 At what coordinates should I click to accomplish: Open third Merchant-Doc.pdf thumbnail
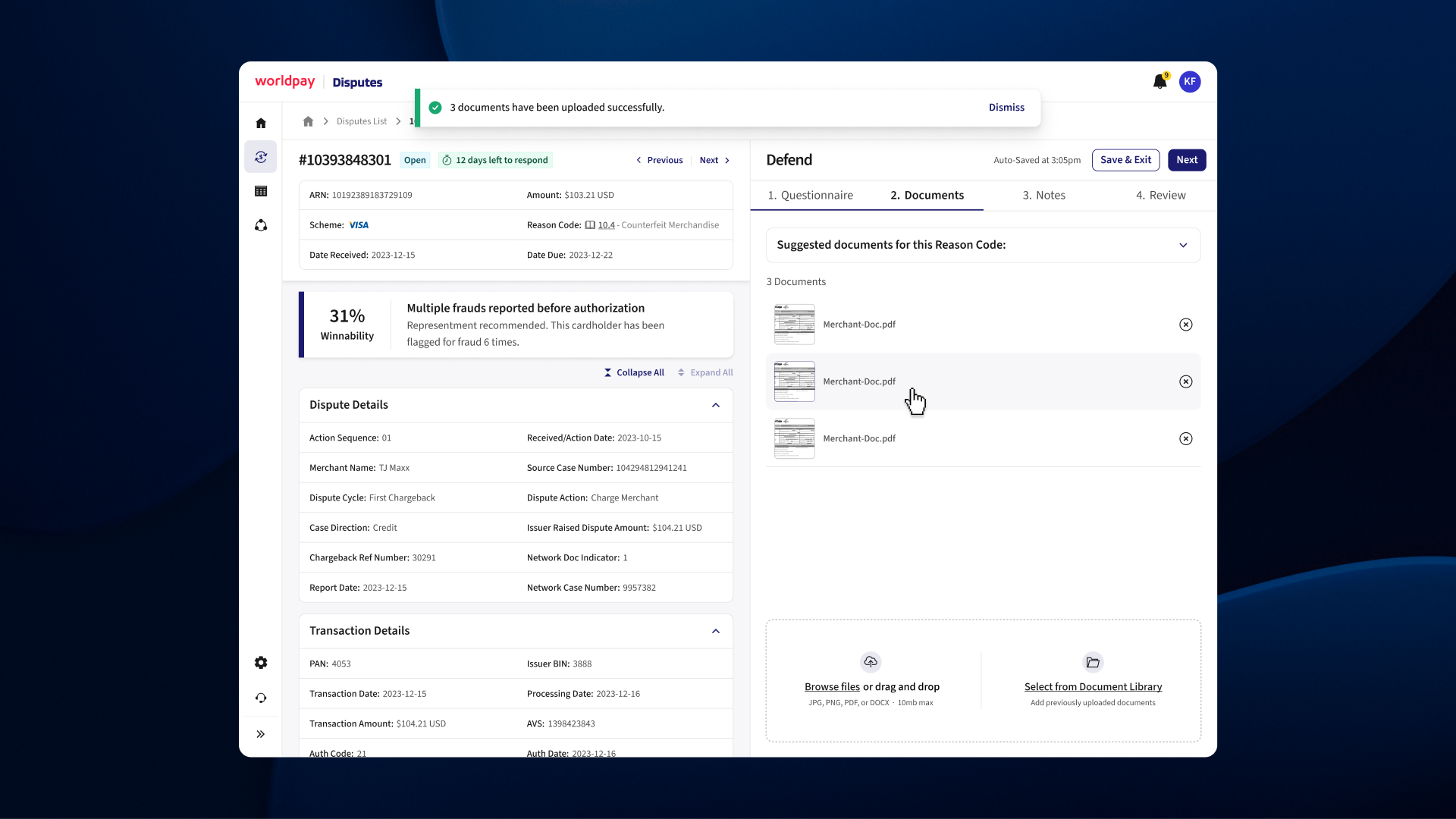tap(794, 438)
